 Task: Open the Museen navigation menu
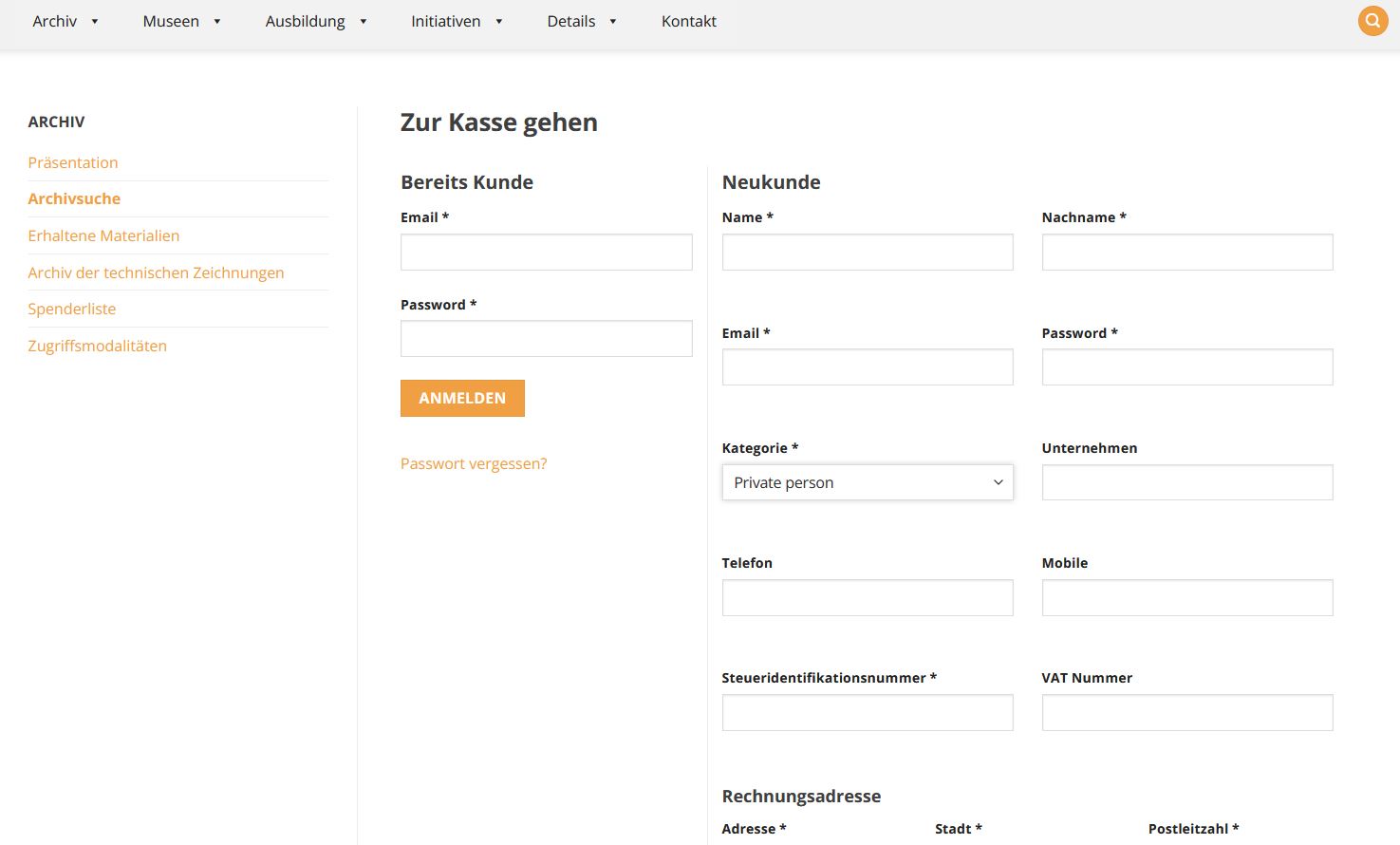tap(181, 21)
